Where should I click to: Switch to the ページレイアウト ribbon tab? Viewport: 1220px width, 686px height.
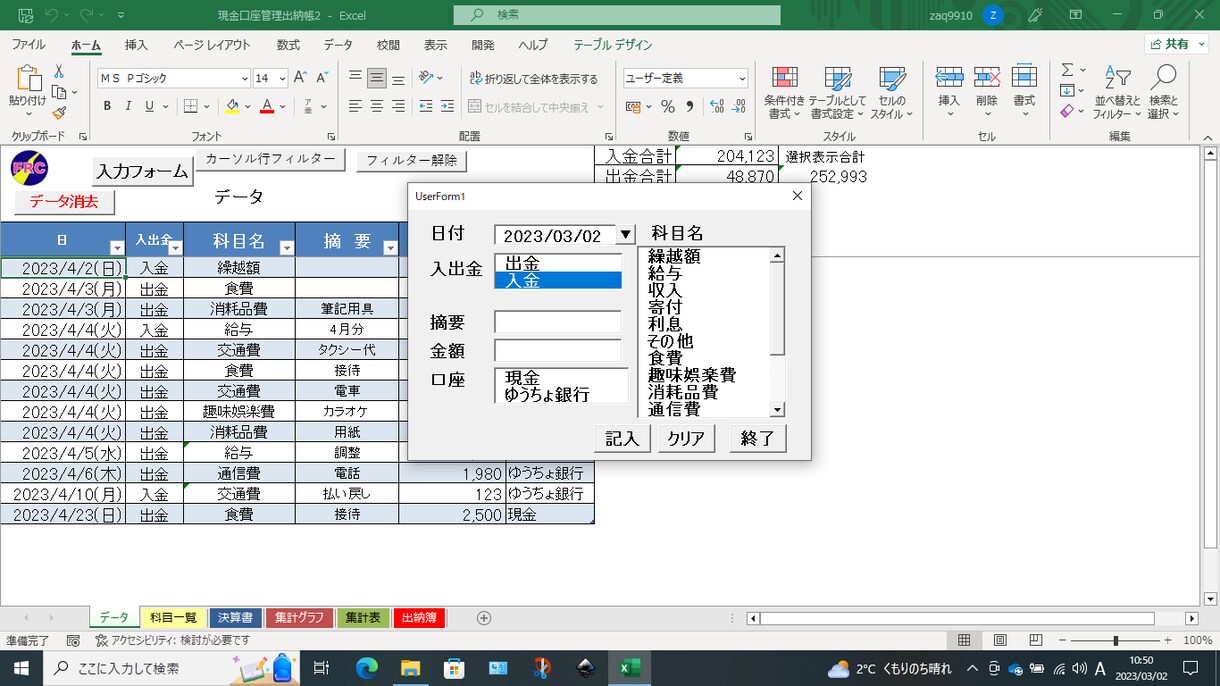pyautogui.click(x=212, y=45)
